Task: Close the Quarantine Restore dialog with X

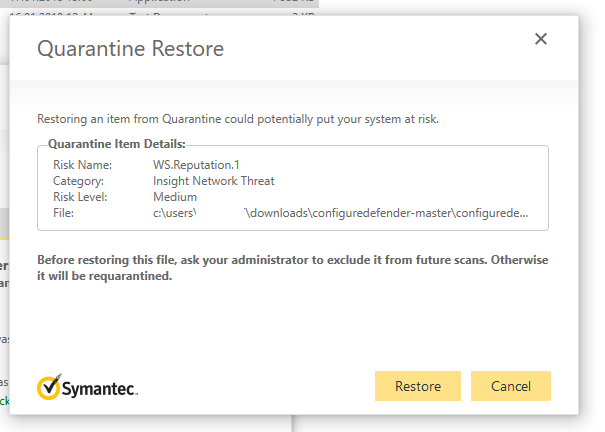Action: (541, 39)
